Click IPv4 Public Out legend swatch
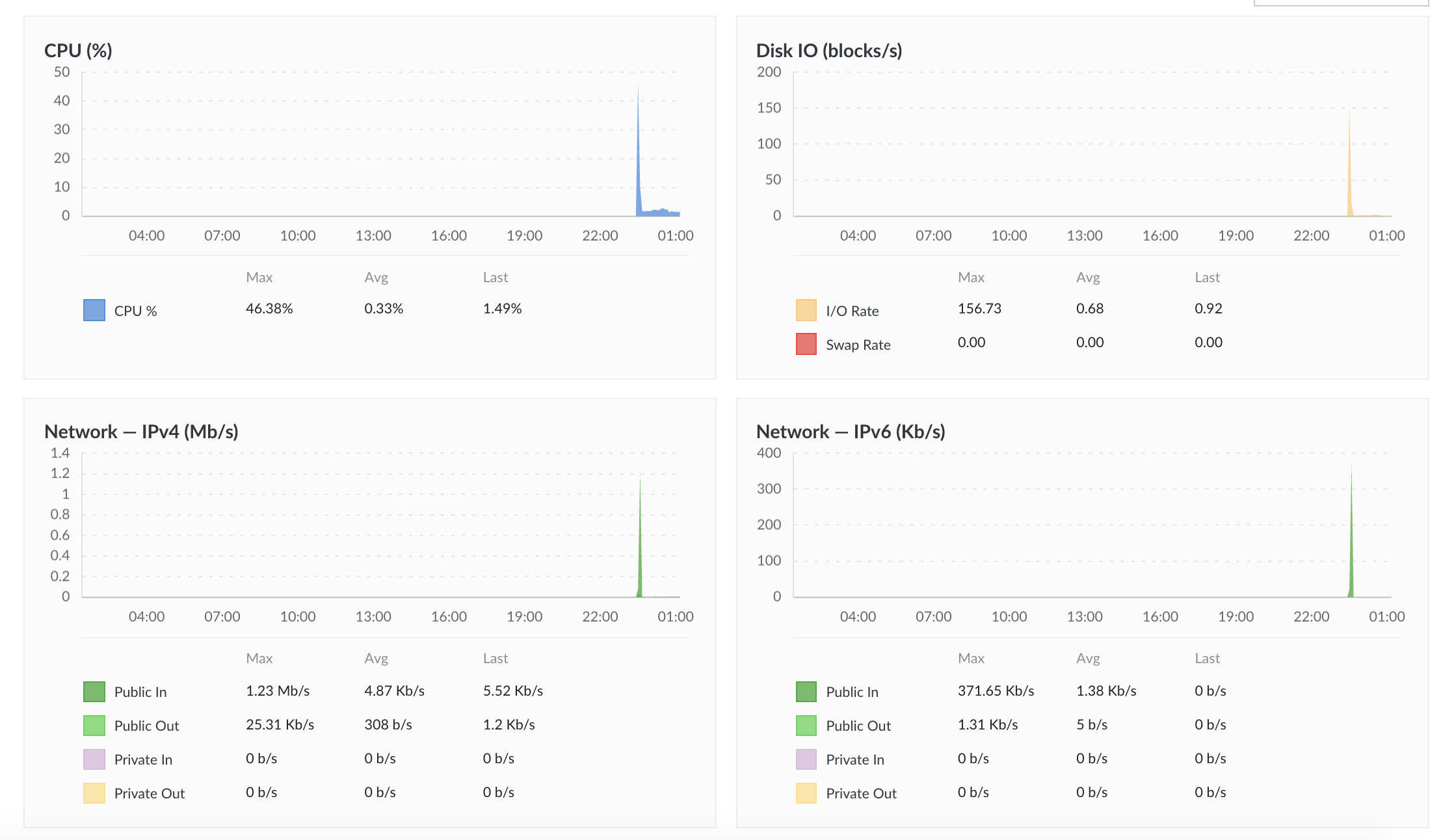This screenshot has height=840, width=1441. click(x=94, y=725)
